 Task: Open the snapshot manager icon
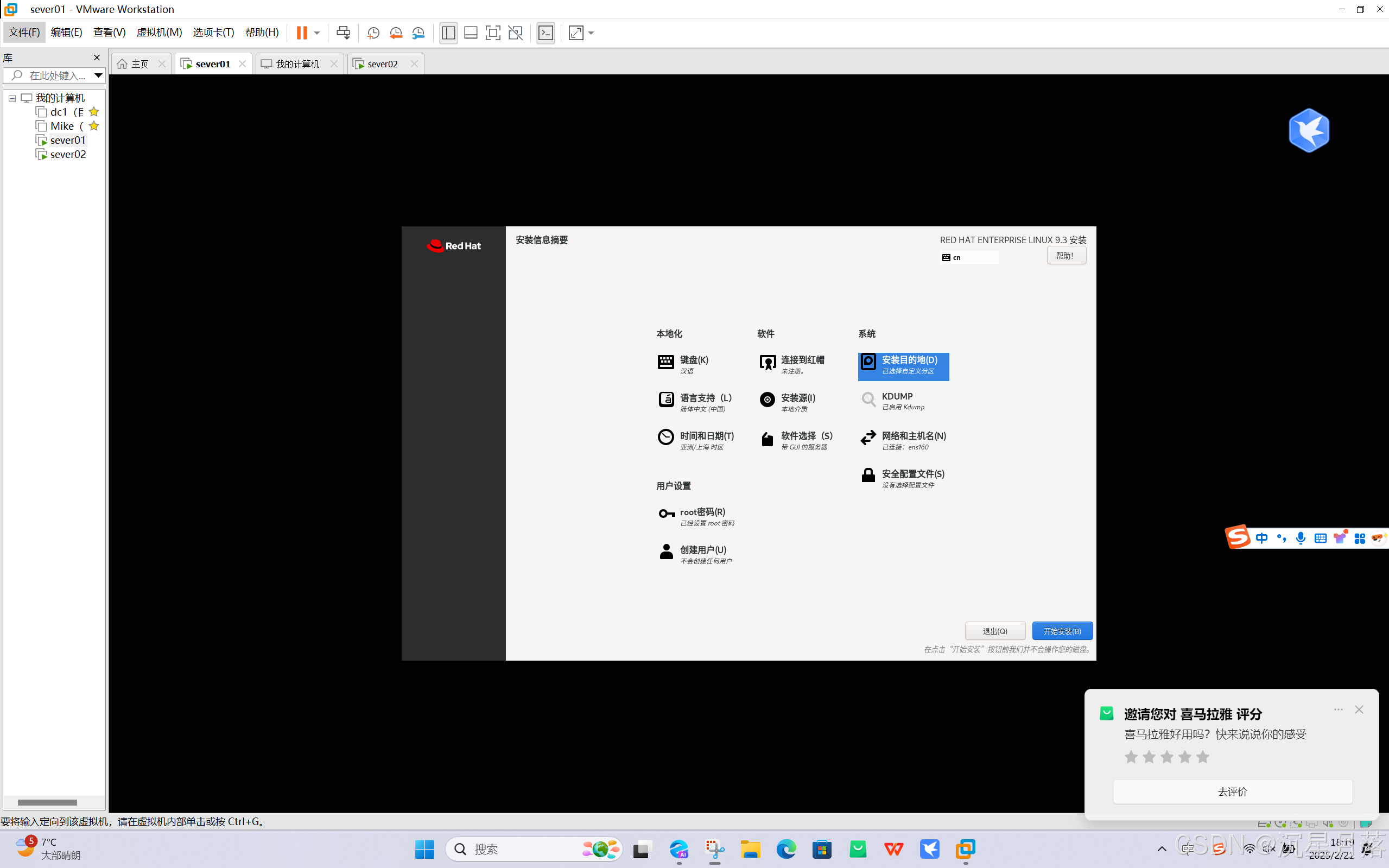(x=418, y=33)
